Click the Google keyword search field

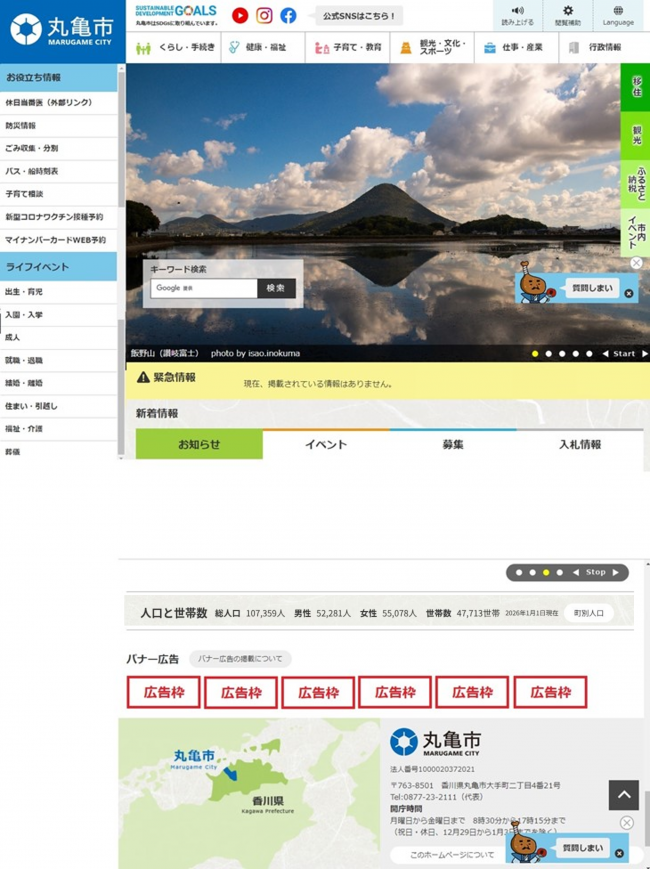tap(204, 288)
